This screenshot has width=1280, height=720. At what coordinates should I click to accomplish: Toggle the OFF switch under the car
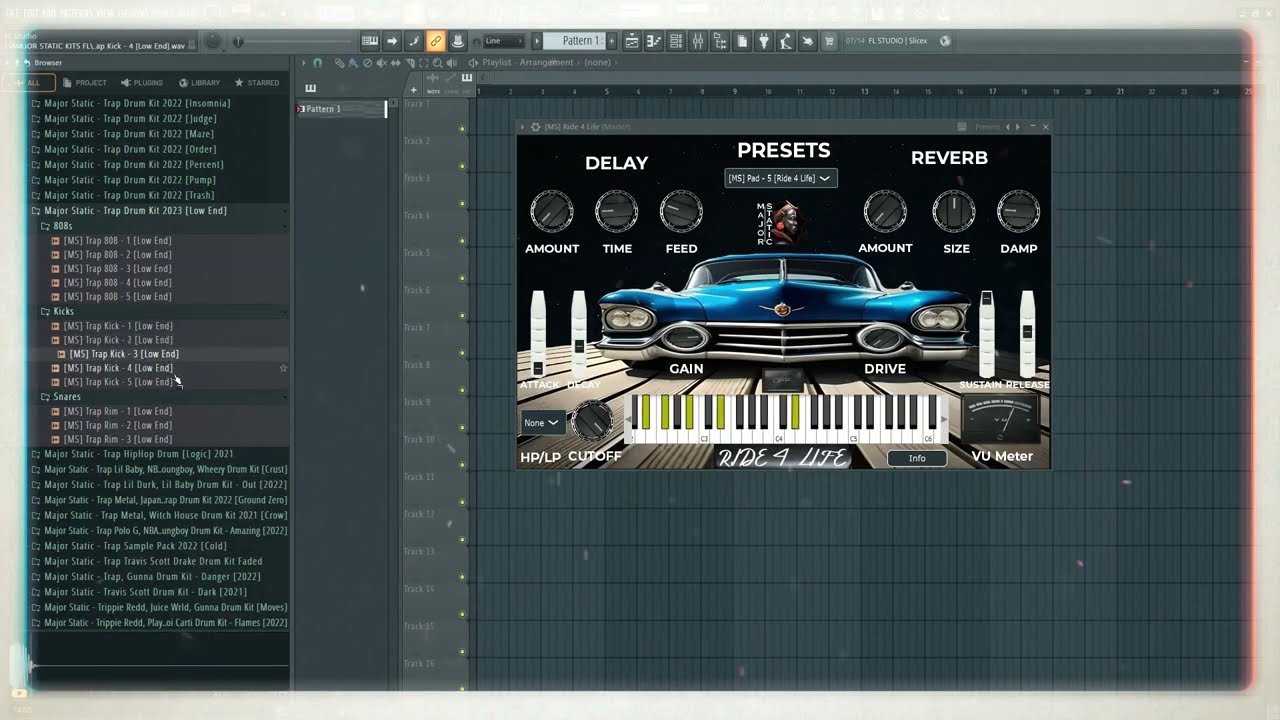pos(781,381)
